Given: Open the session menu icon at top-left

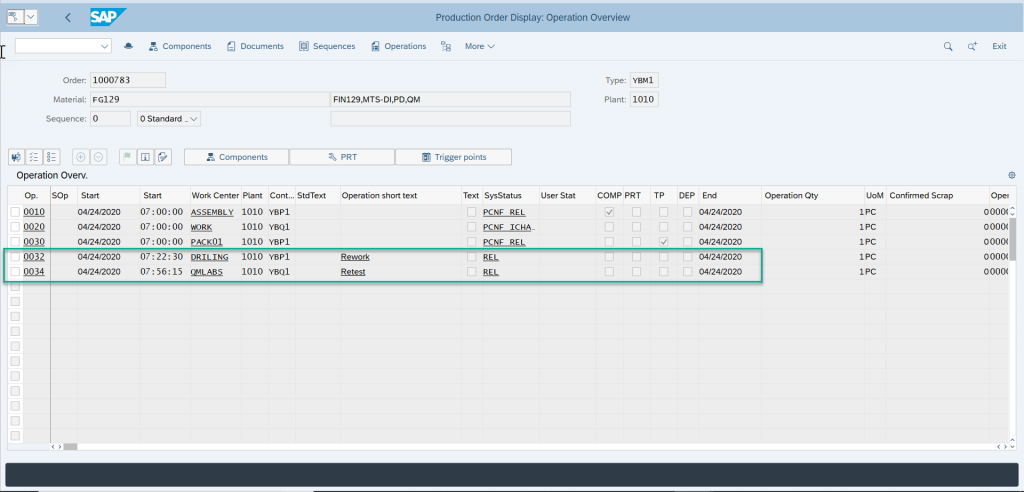Looking at the screenshot, I should click(14, 18).
